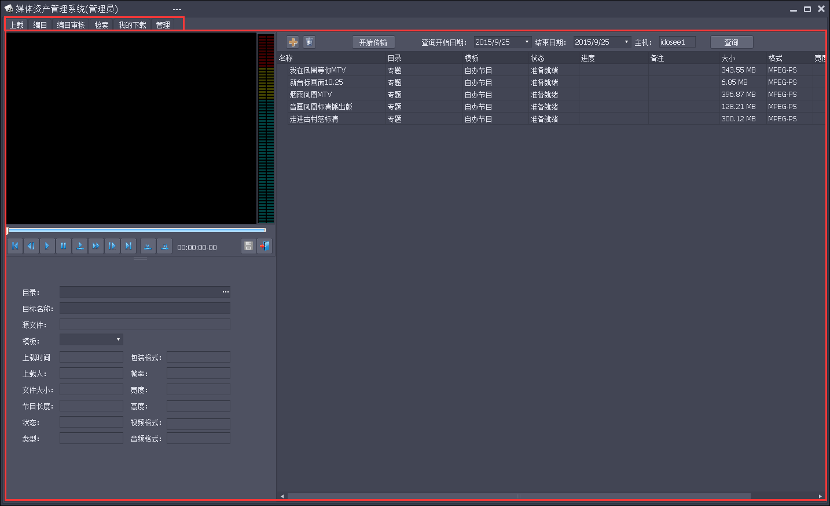Step back one frame icon
This screenshot has height=506, width=830.
point(31,245)
